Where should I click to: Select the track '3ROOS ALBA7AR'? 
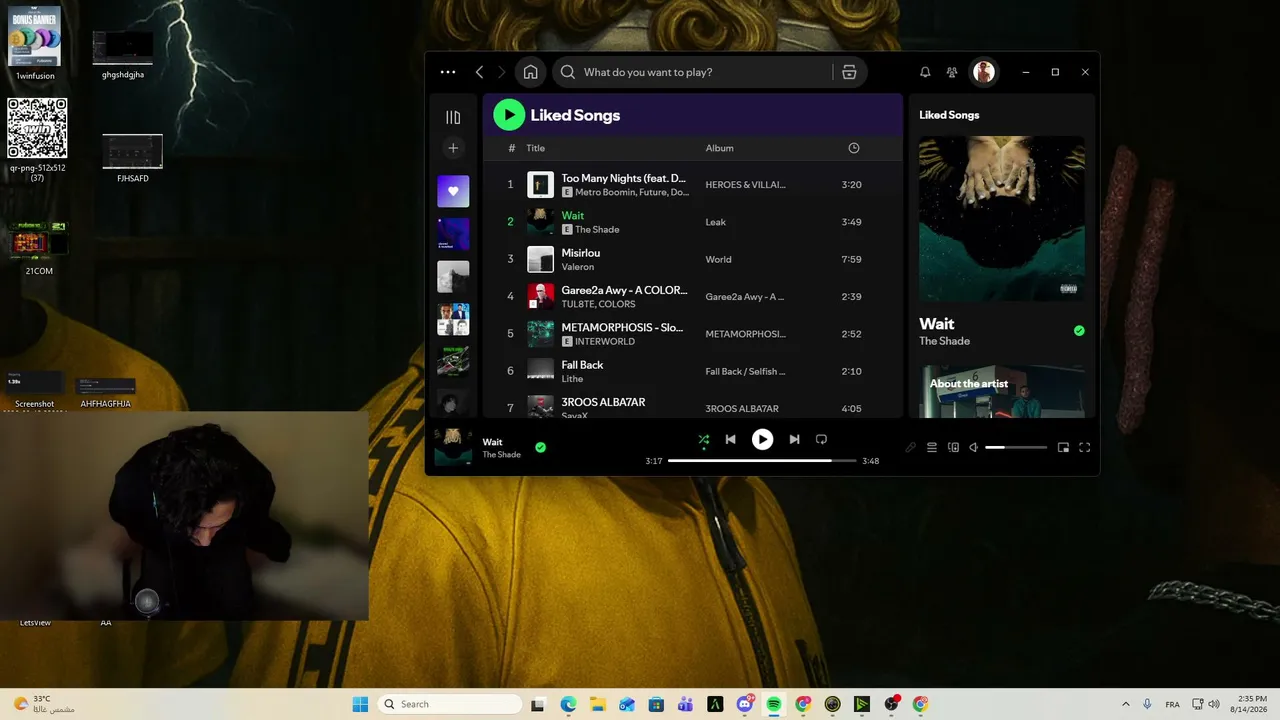(603, 402)
